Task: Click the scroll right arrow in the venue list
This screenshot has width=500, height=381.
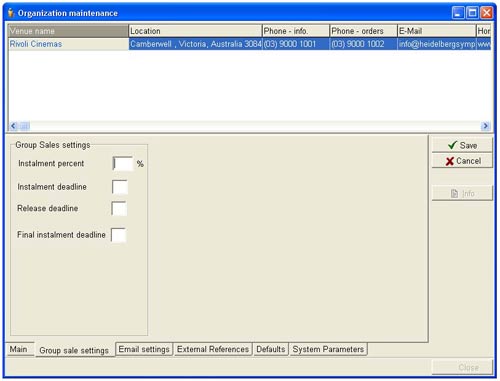Action: (486, 126)
